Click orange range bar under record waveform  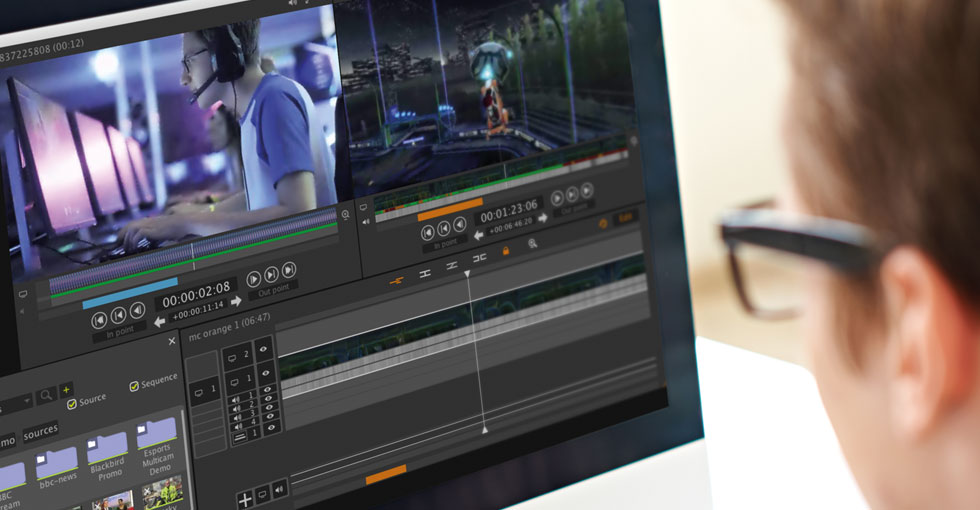click(x=450, y=209)
